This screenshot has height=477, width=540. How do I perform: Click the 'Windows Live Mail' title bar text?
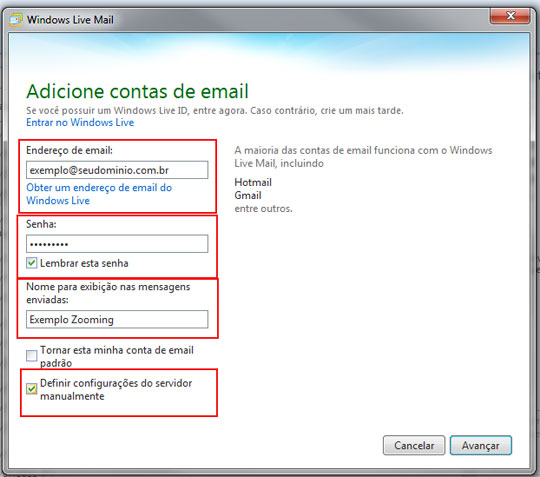[70, 20]
